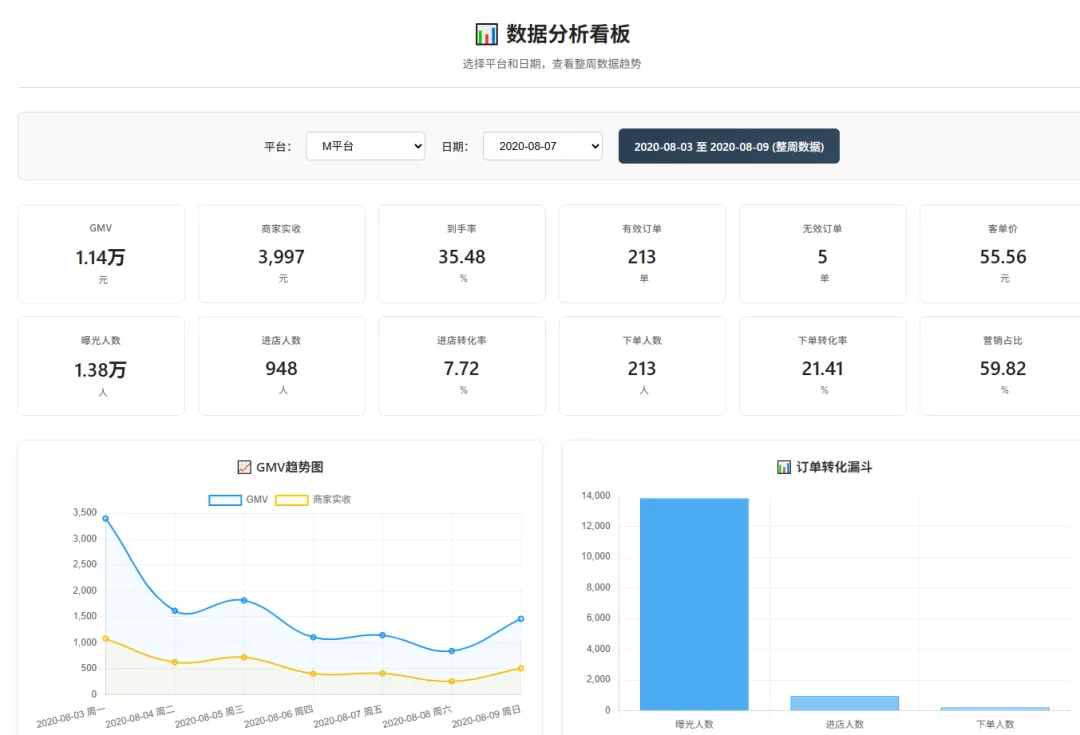Open the 日期 dropdown showing 2020-08-07
Screen dimensions: 1080x735
click(x=543, y=146)
